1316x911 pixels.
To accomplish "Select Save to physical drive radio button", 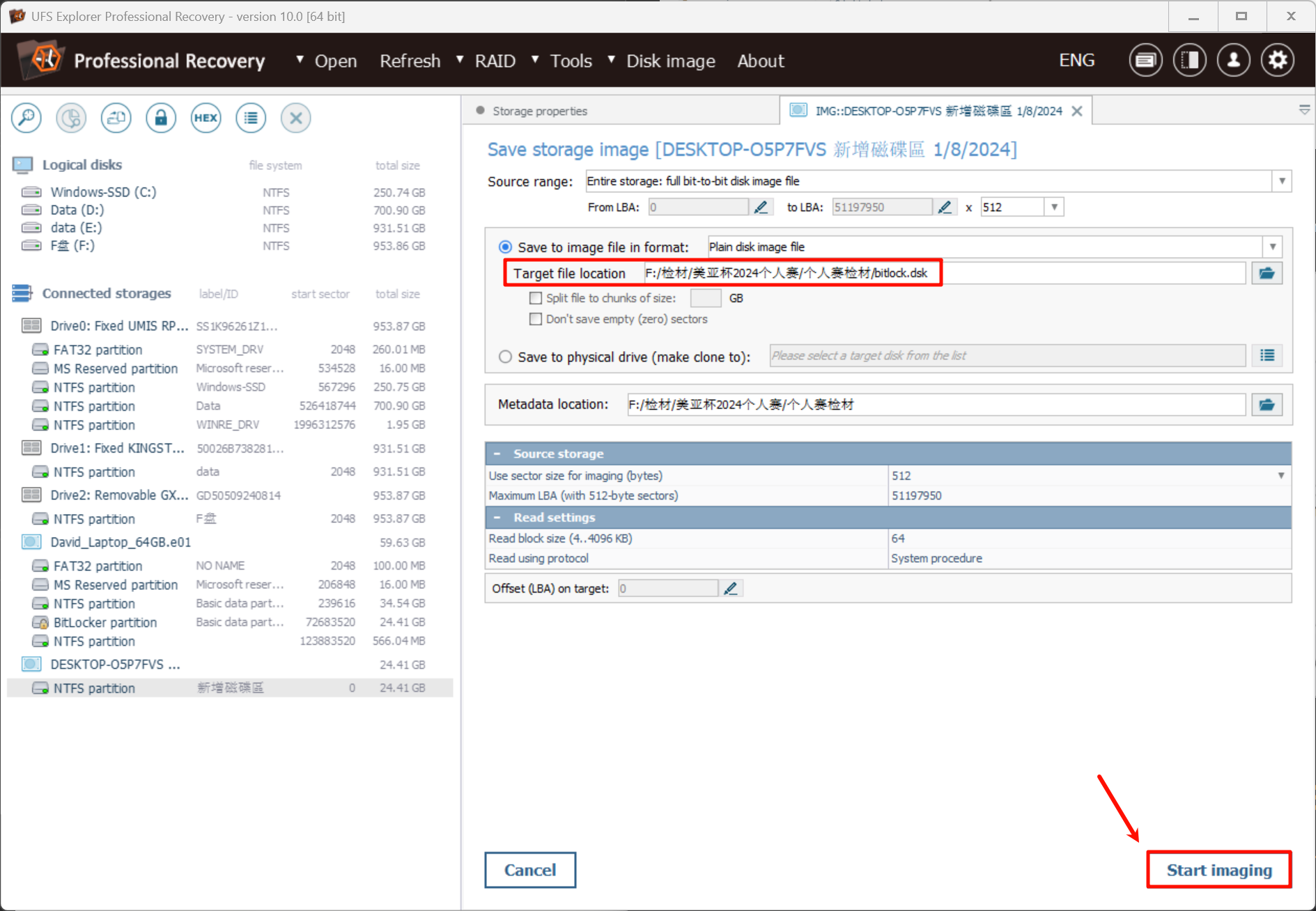I will (505, 357).
